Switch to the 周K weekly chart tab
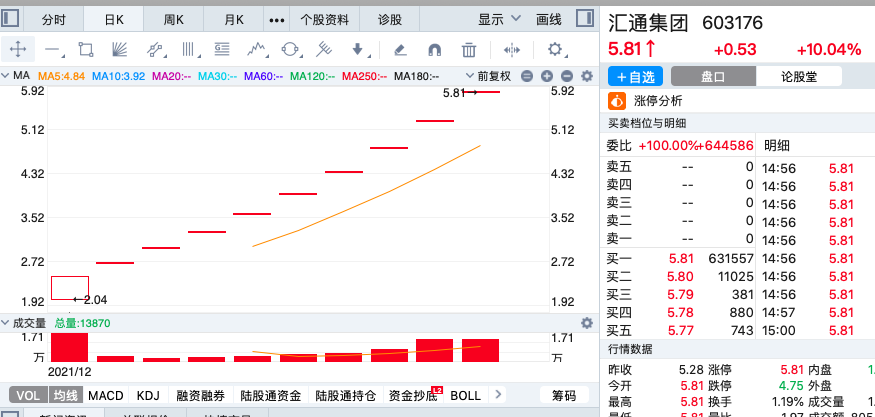 (173, 19)
